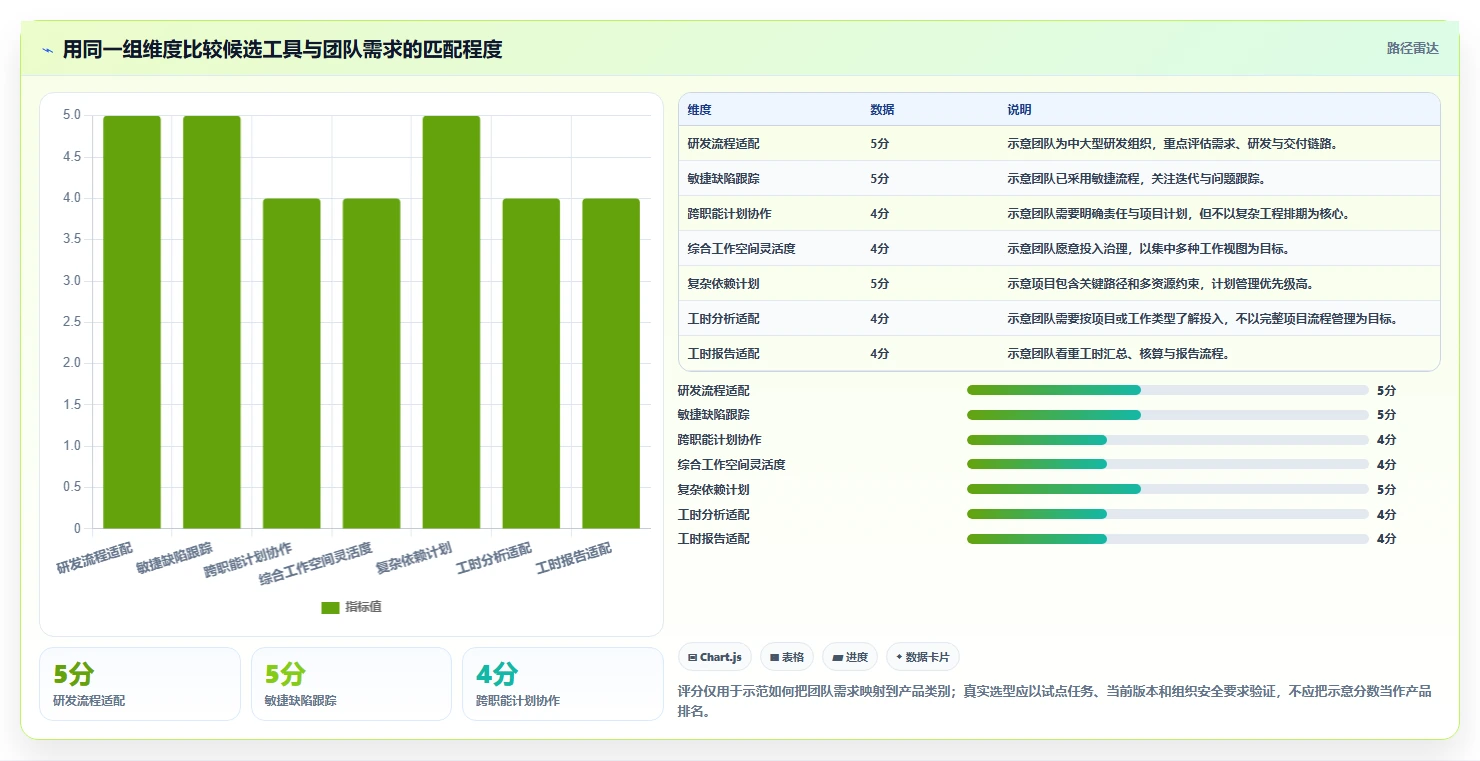Click x-axis label 工时报告适配 under chart
The height and width of the screenshot is (761, 1480).
pyautogui.click(x=573, y=557)
